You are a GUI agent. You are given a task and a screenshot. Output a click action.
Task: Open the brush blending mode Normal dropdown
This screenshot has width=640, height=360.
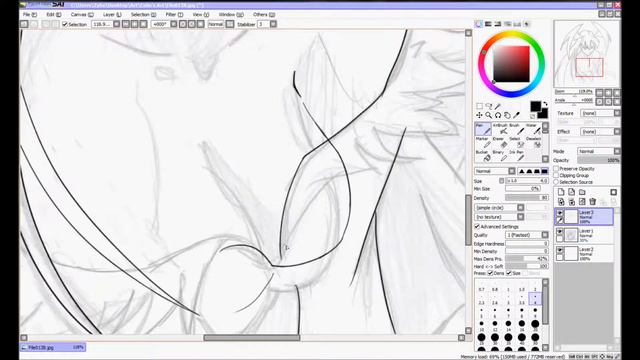click(495, 171)
